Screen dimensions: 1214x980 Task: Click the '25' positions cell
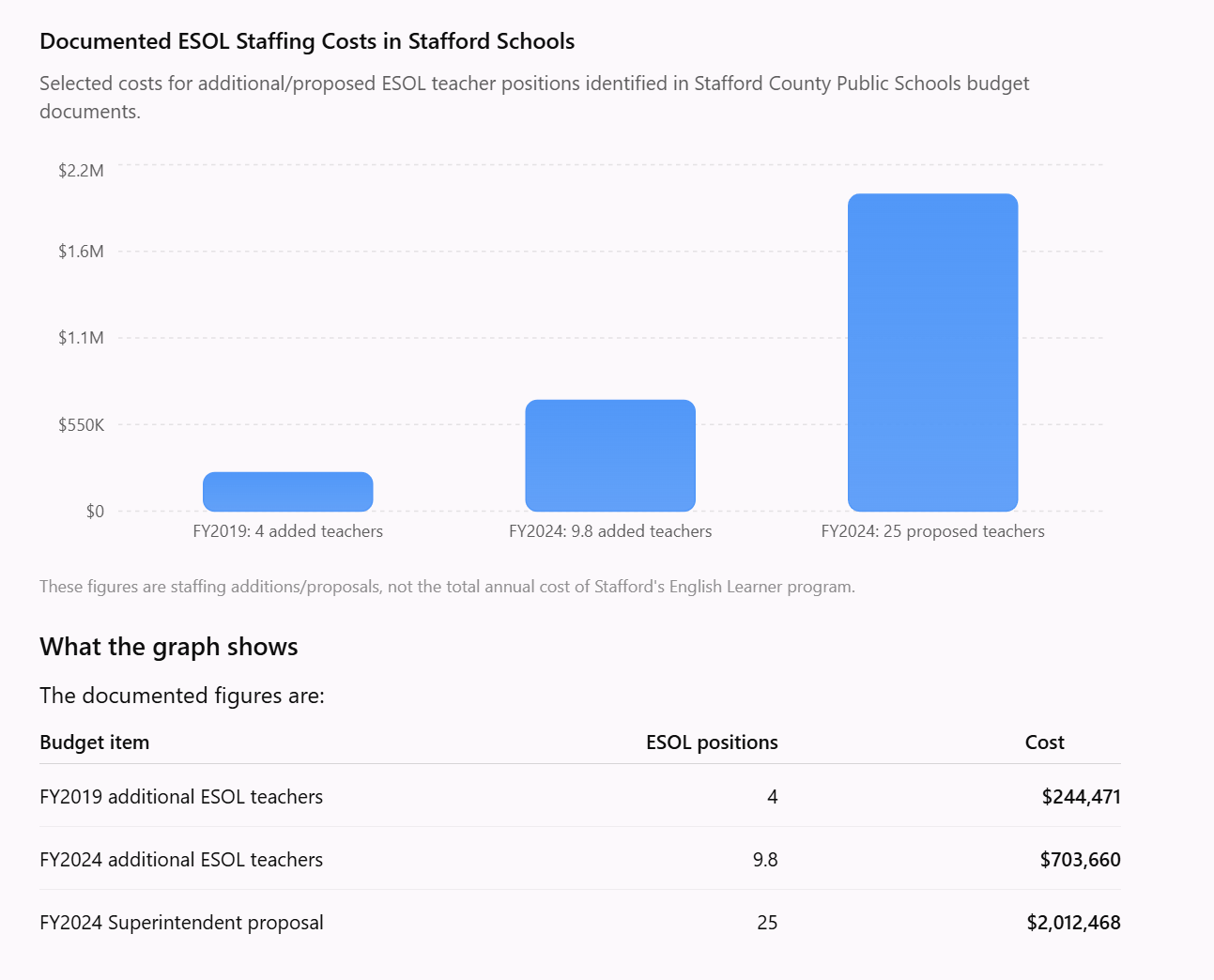[x=767, y=923]
